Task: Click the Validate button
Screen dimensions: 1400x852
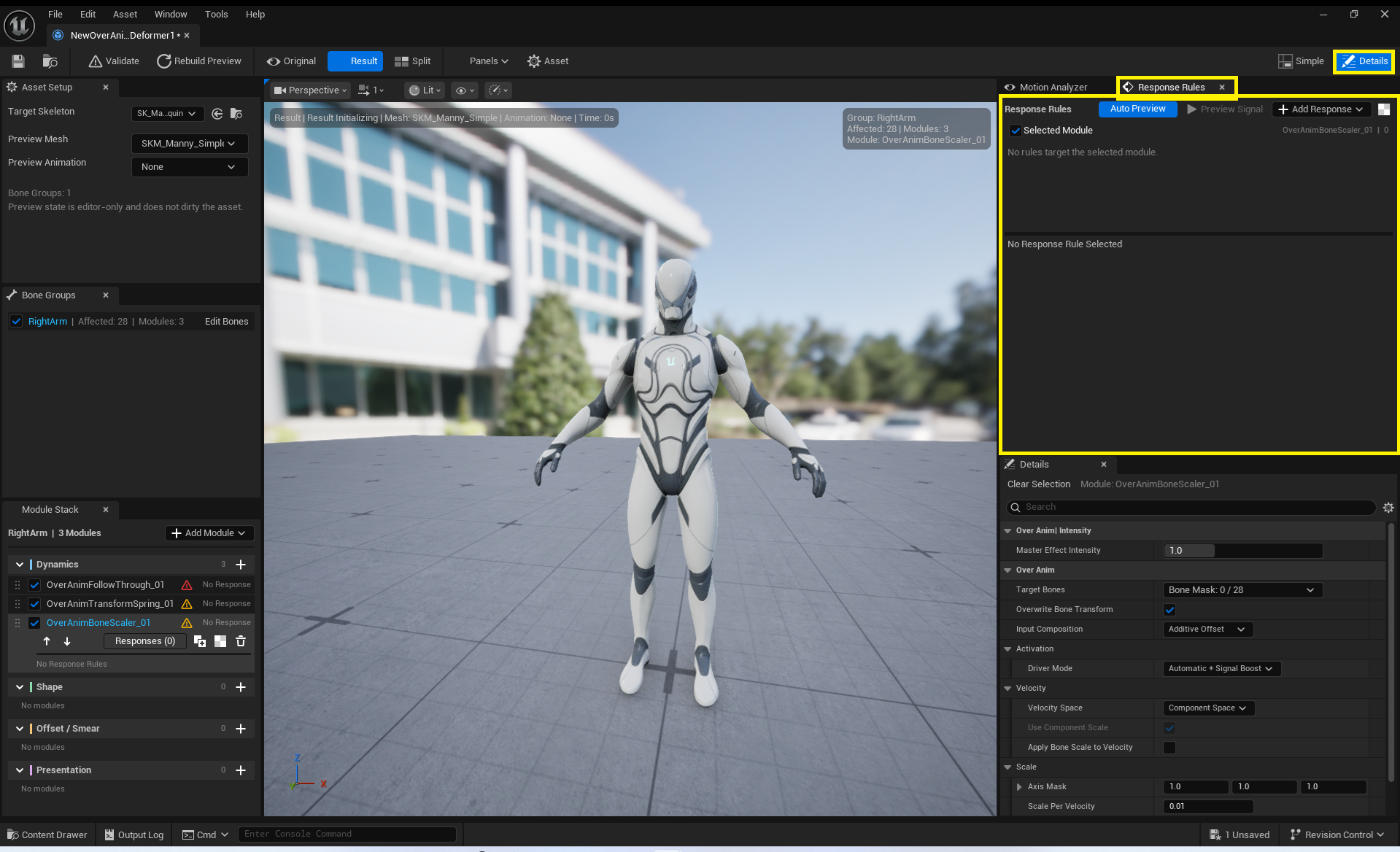Action: coord(114,61)
